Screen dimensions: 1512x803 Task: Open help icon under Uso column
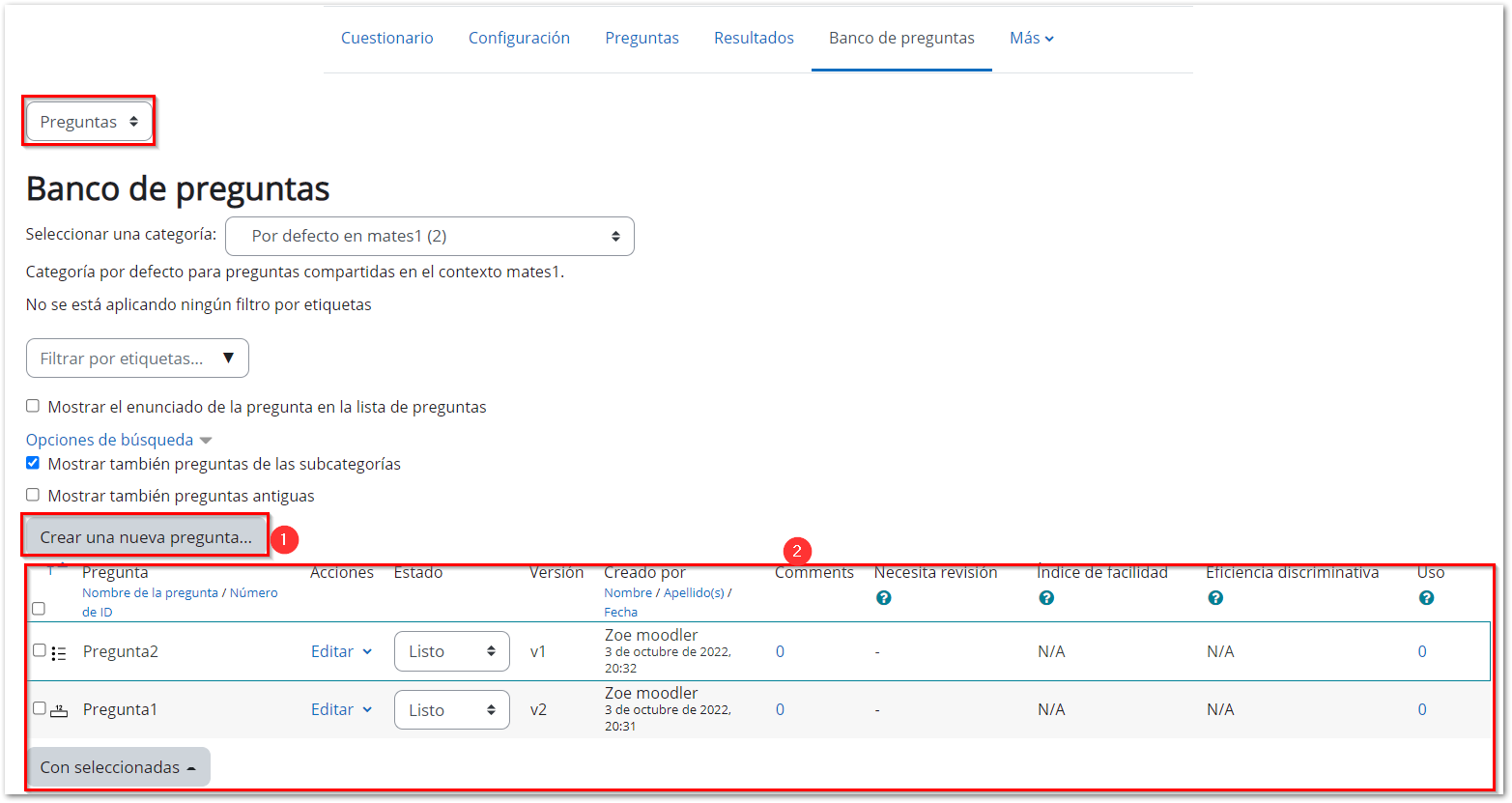tap(1426, 598)
